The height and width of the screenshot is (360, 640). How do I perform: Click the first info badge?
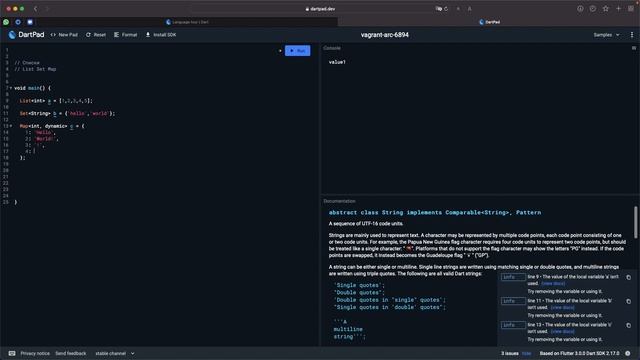click(513, 277)
